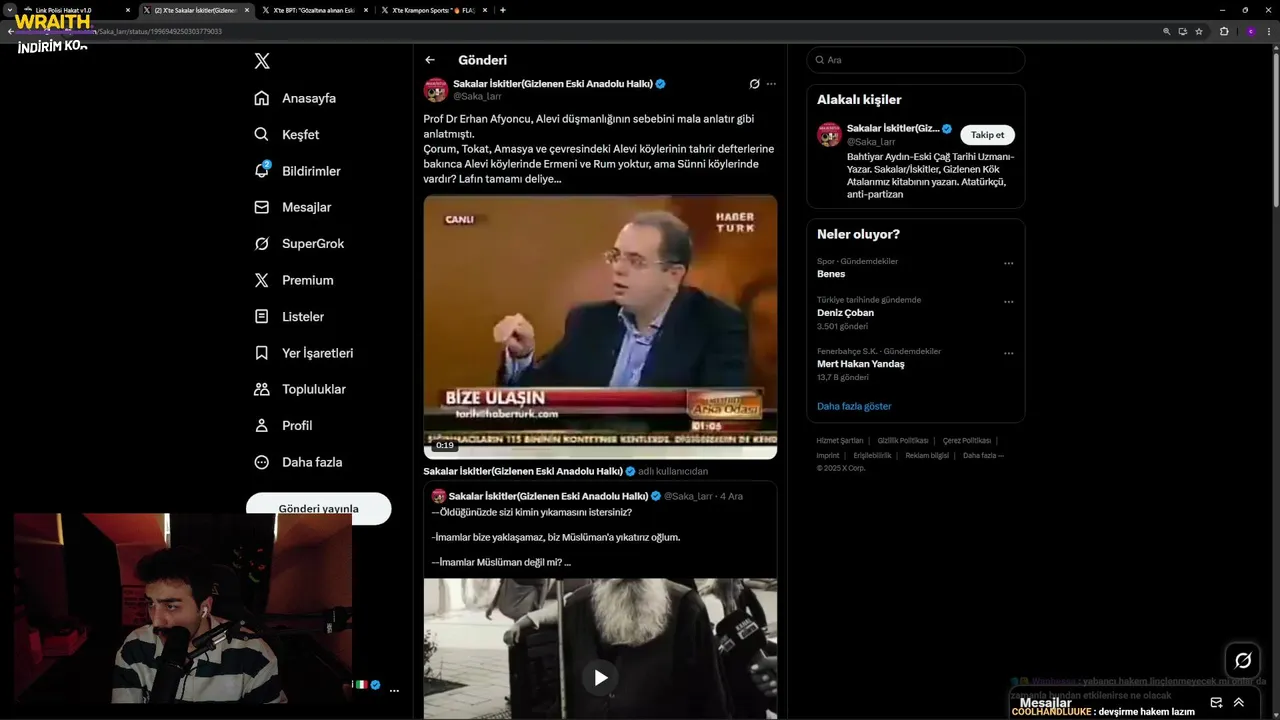Open the post's Grok explain icon
Screen dimensions: 1280x720
pos(754,84)
